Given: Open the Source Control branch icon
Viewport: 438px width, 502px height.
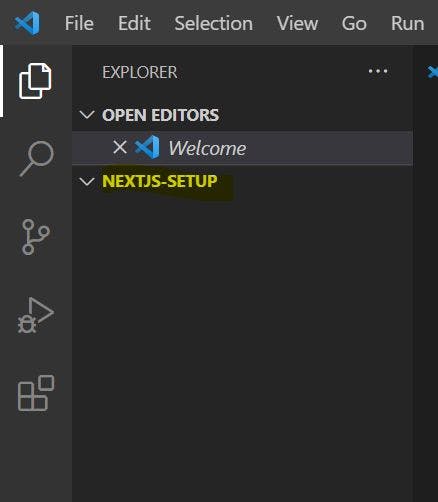Looking at the screenshot, I should 36,237.
